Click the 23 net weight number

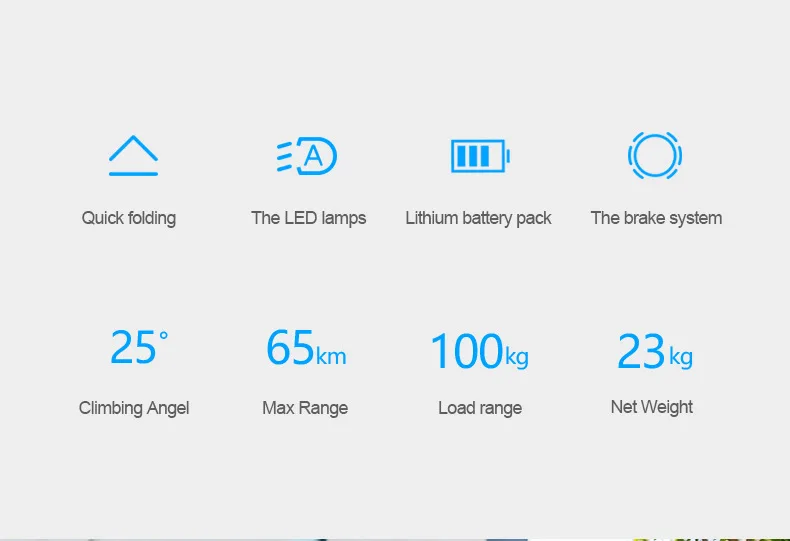click(641, 352)
